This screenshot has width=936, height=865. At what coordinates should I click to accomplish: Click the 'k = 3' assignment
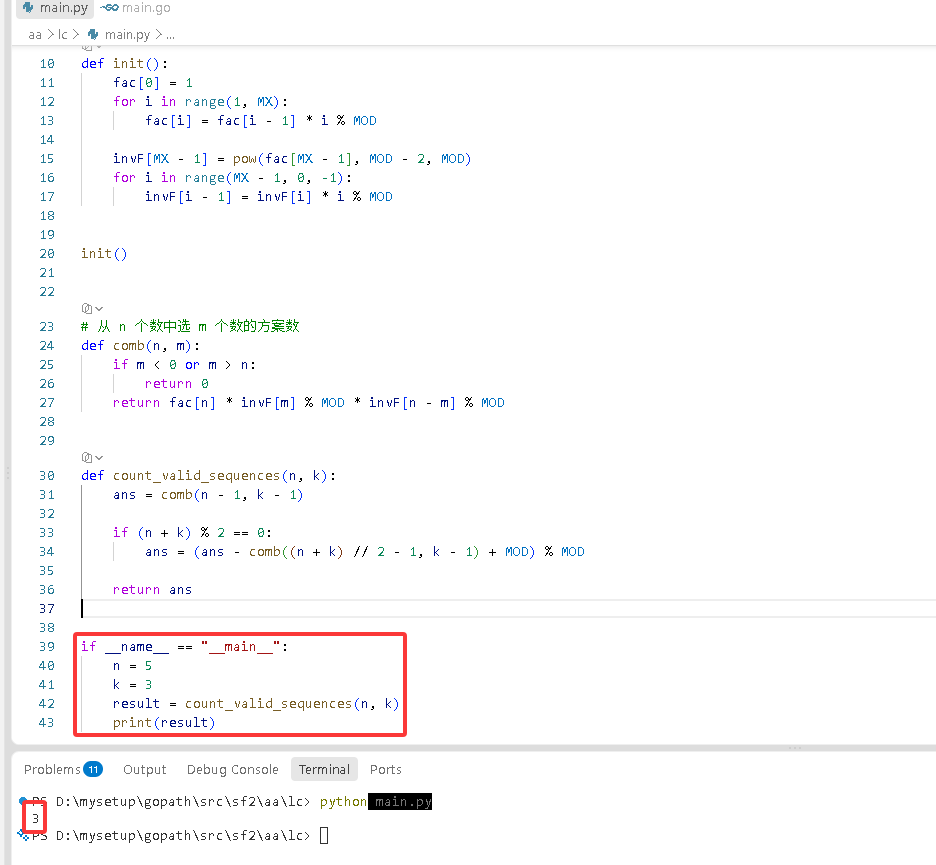click(x=133, y=685)
